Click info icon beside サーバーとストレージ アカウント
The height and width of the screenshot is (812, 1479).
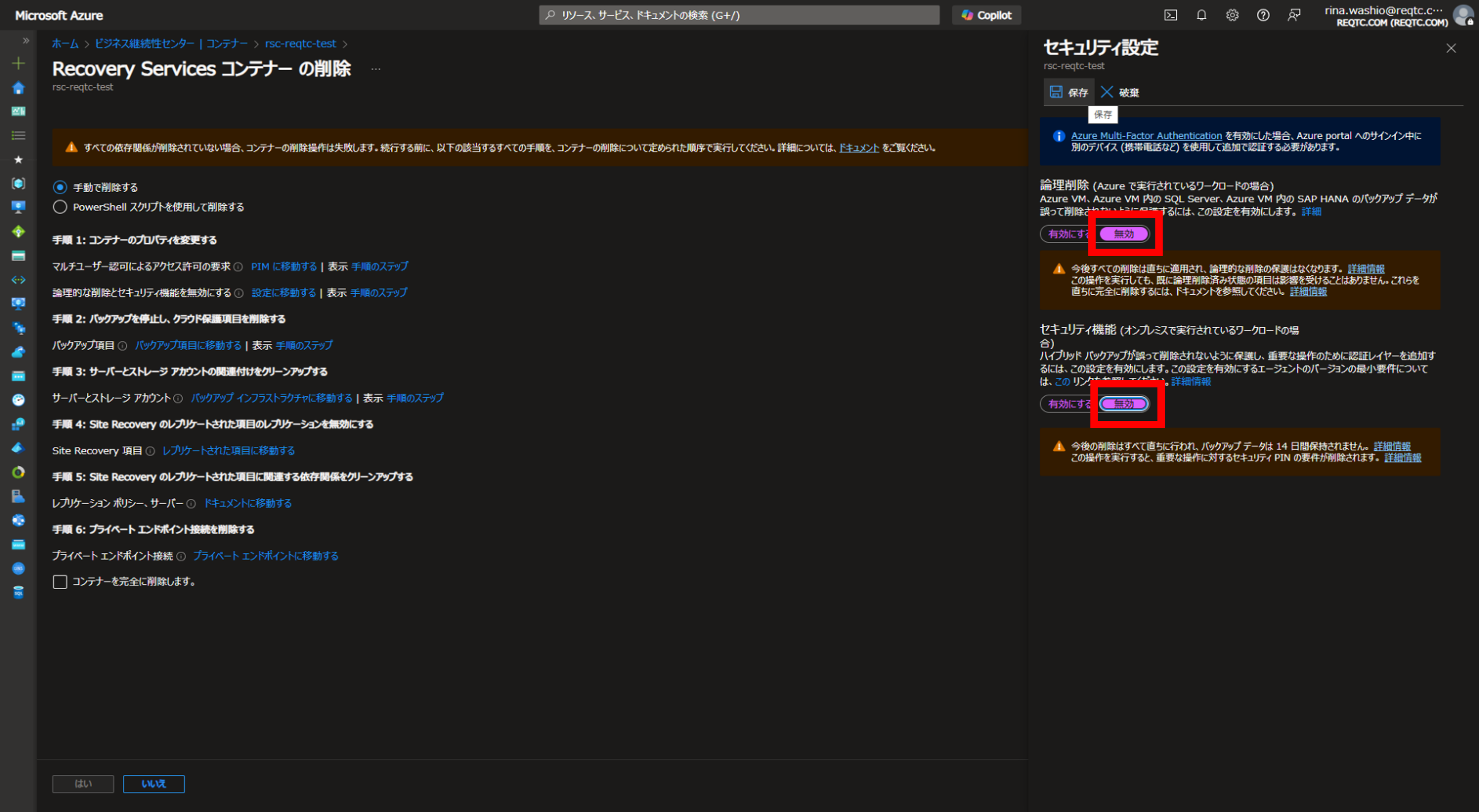[178, 398]
